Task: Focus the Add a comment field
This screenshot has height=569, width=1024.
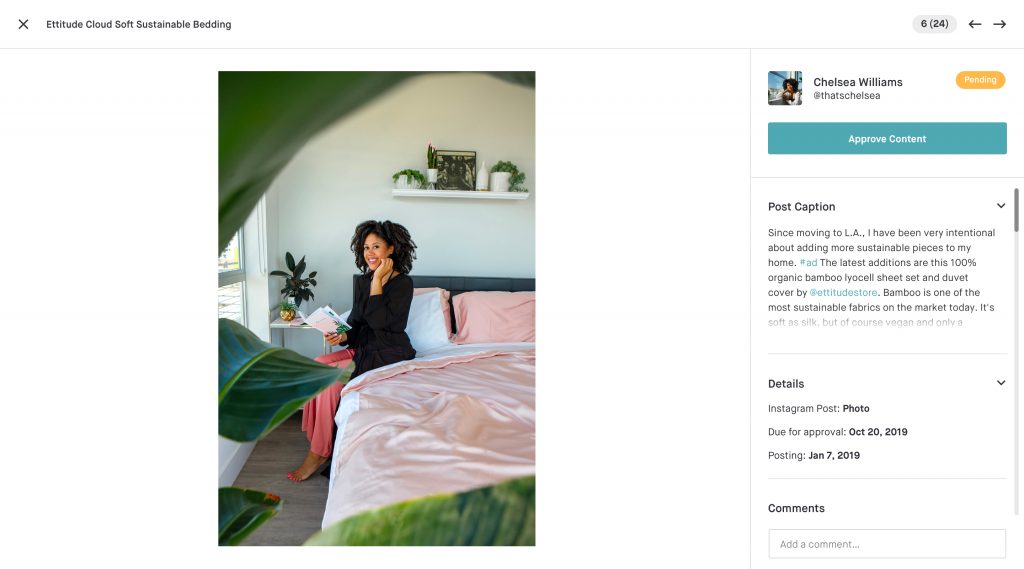Action: [887, 544]
